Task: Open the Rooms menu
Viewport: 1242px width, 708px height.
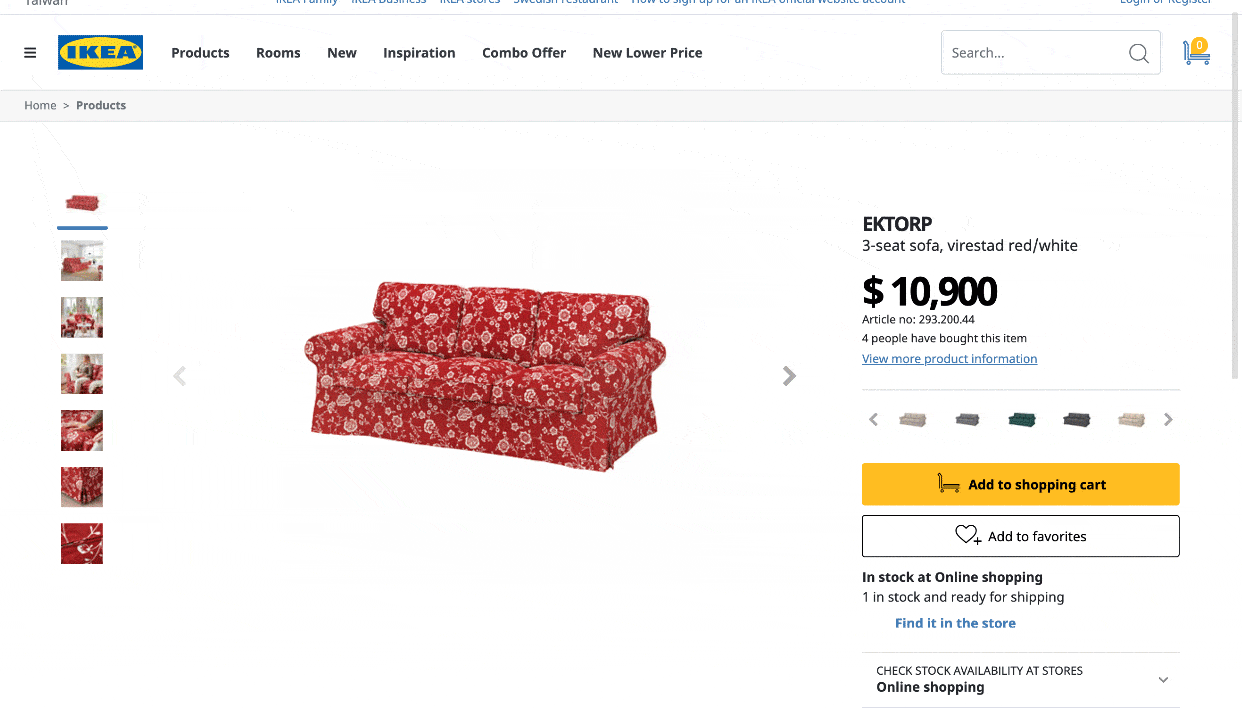Action: tap(278, 53)
